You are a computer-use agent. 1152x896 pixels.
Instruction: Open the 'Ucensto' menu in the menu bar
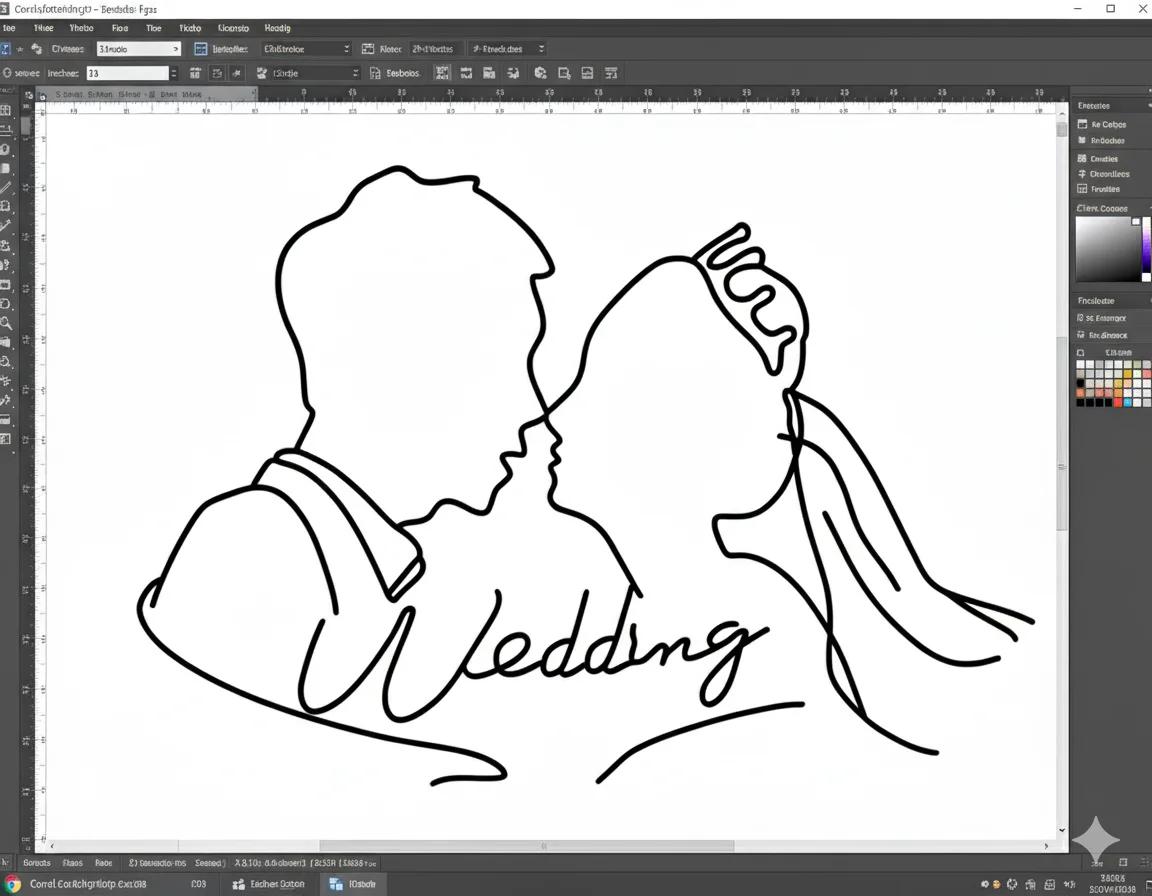(234, 28)
